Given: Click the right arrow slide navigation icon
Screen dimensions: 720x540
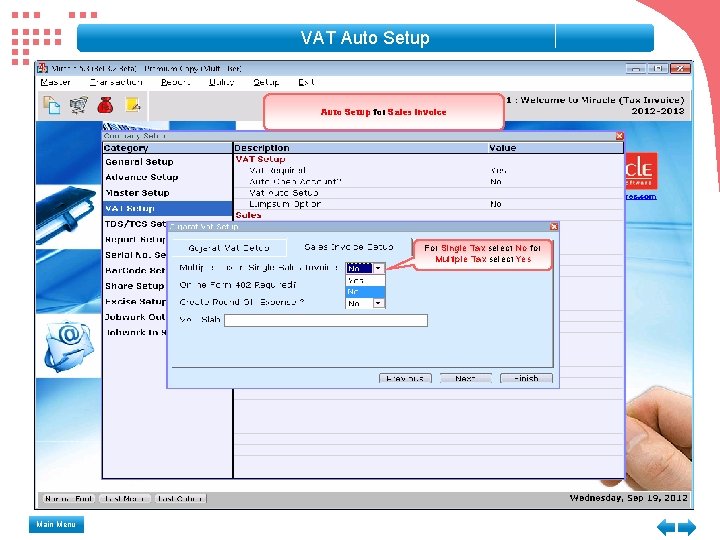Looking at the screenshot, I should pyautogui.click(x=687, y=527).
